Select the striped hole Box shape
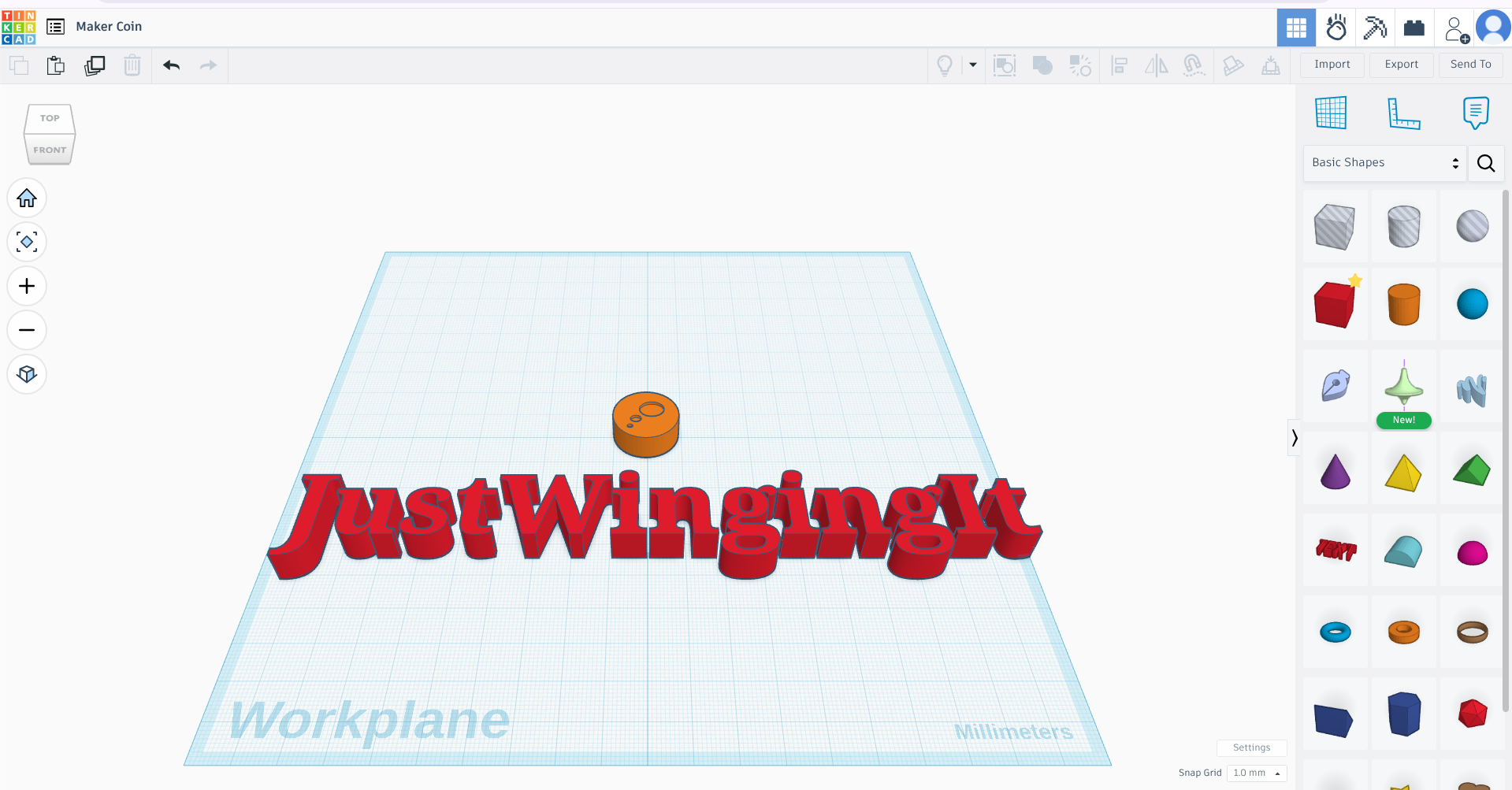The width and height of the screenshot is (1512, 790). tap(1335, 227)
